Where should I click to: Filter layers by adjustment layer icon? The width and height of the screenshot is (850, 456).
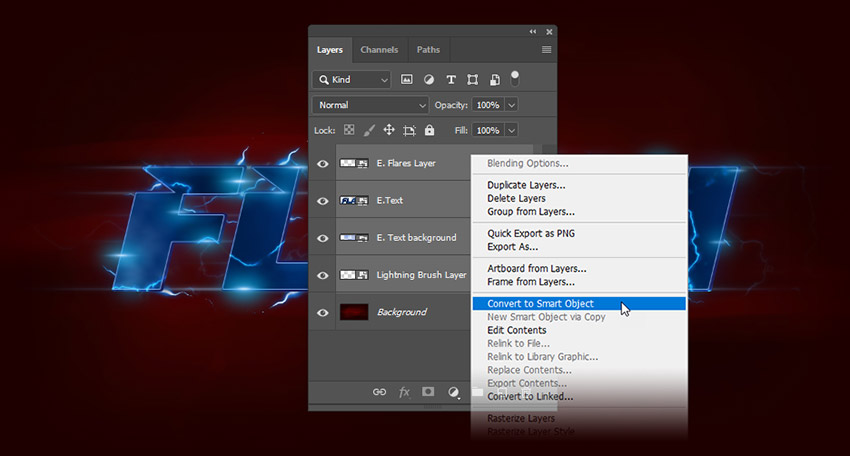click(429, 79)
